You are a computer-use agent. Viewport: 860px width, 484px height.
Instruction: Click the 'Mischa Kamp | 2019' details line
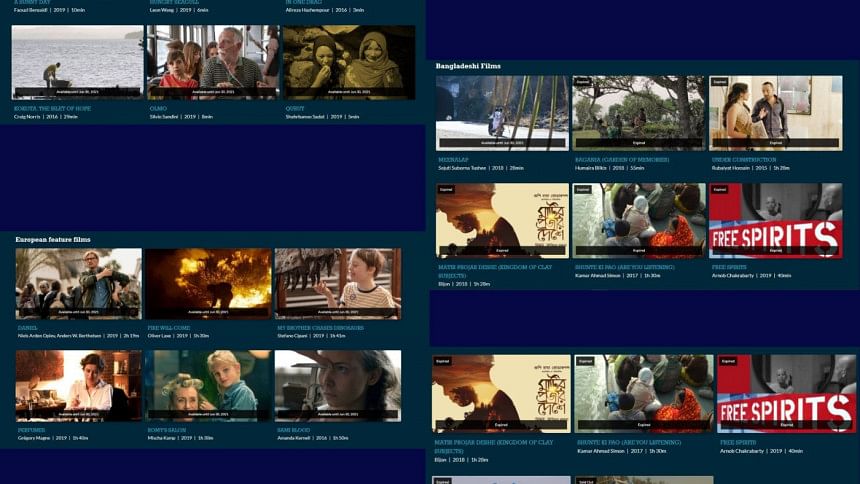(180, 438)
